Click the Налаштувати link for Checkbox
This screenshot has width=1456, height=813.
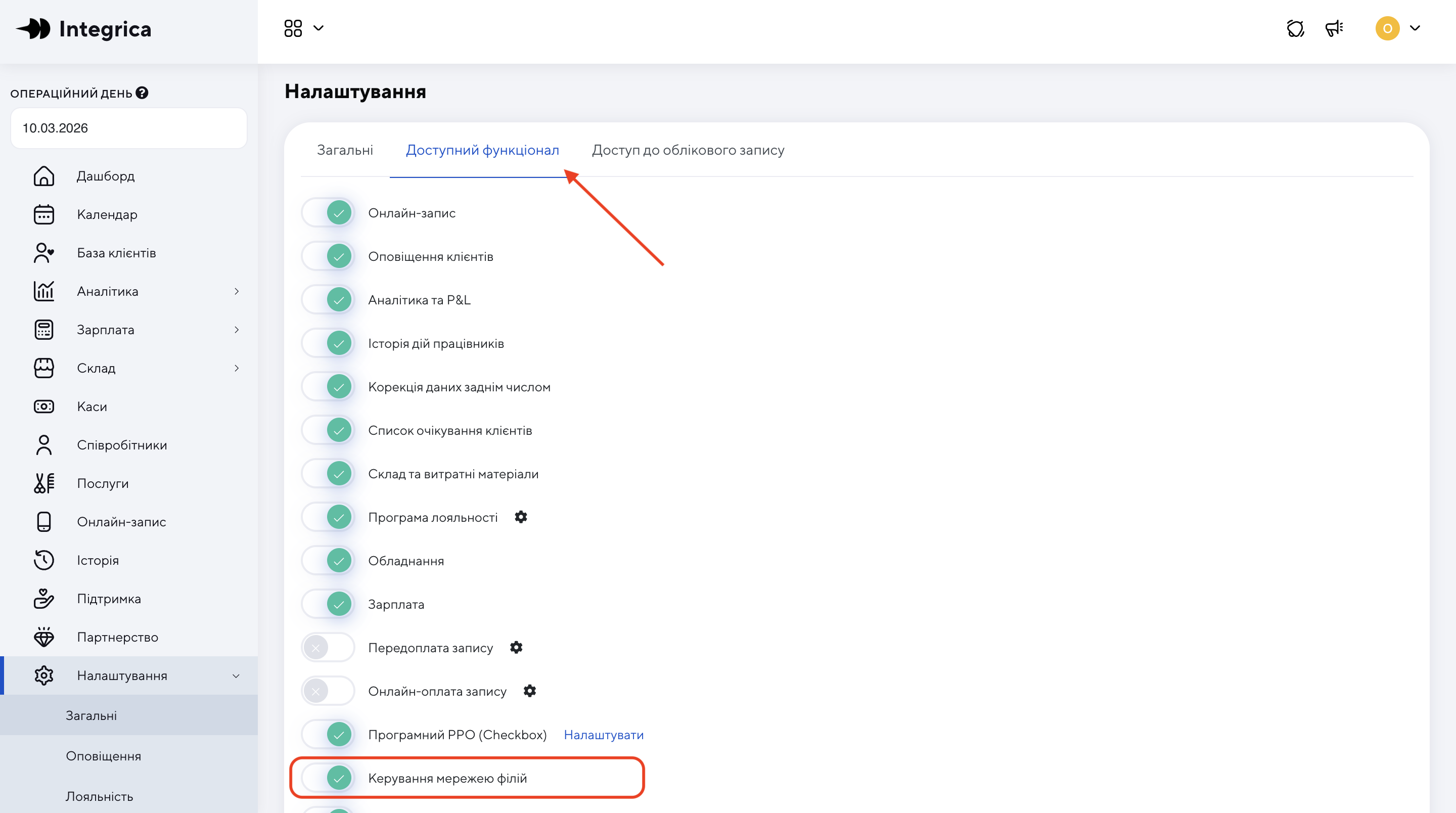604,735
